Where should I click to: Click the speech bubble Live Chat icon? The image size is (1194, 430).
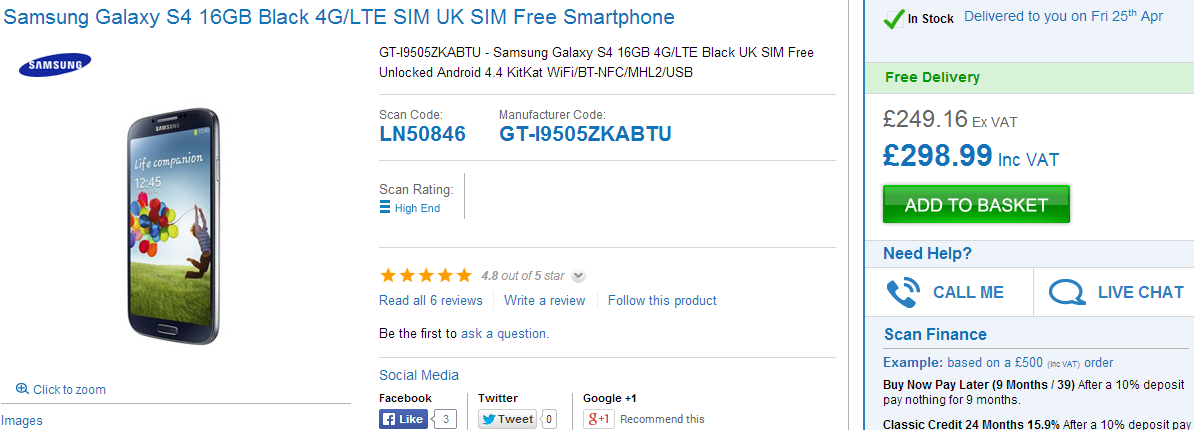click(1066, 292)
